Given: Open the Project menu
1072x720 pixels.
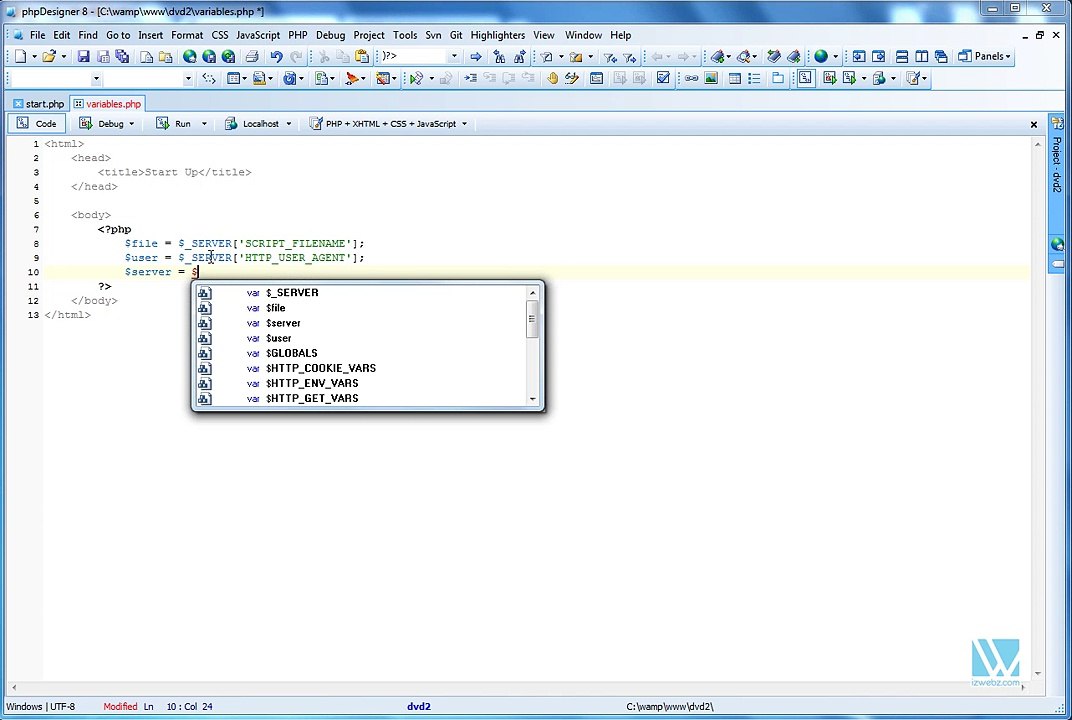Looking at the screenshot, I should (x=368, y=35).
